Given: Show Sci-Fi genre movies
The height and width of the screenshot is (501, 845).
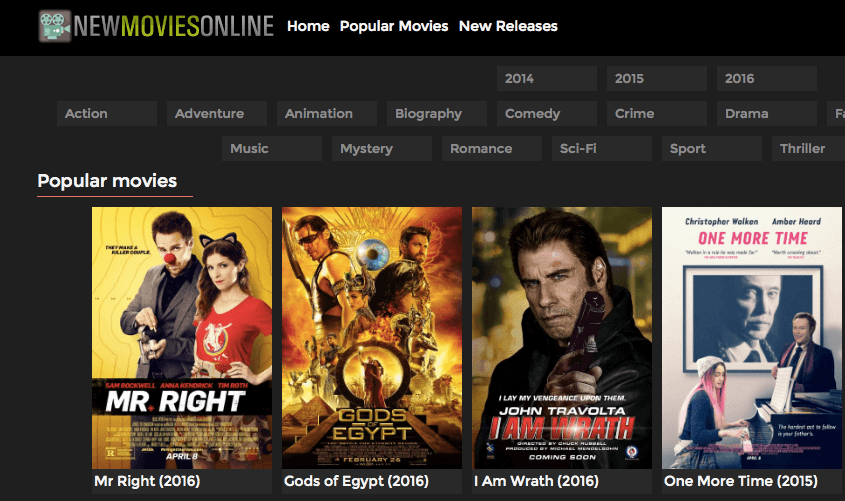Looking at the screenshot, I should [602, 149].
